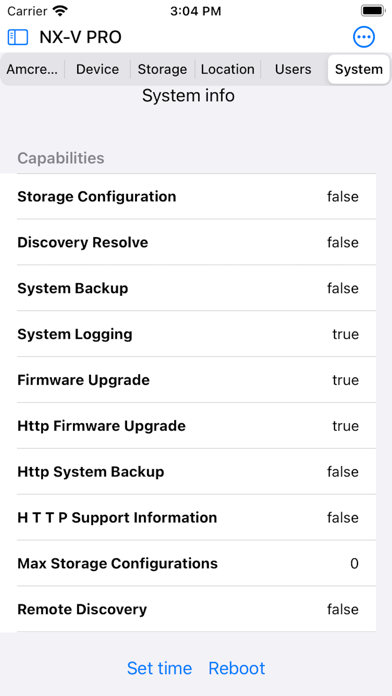Open the sidebar panel icon
Screen dimensions: 392x696
click(18, 37)
